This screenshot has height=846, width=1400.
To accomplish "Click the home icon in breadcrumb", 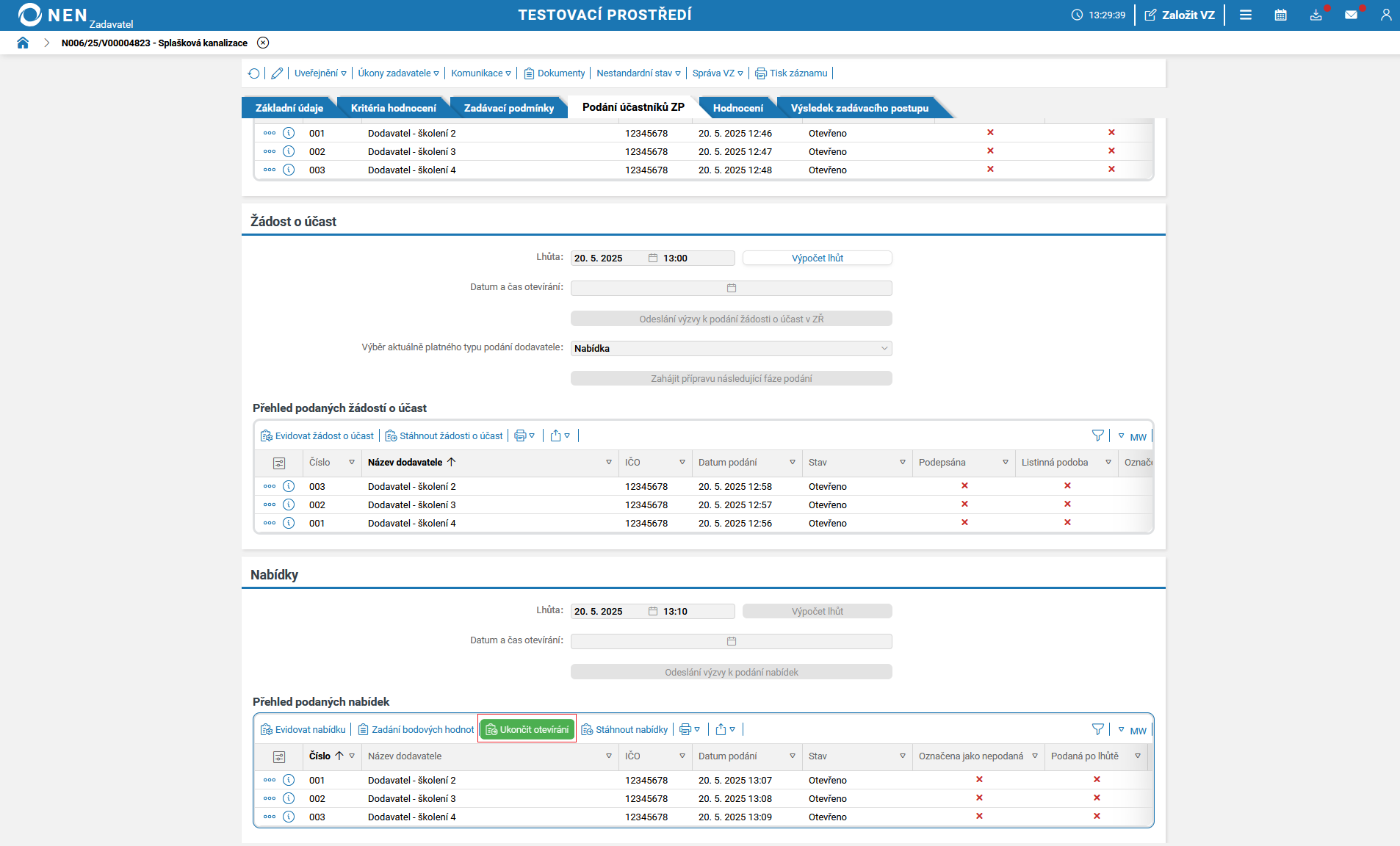I will point(23,43).
